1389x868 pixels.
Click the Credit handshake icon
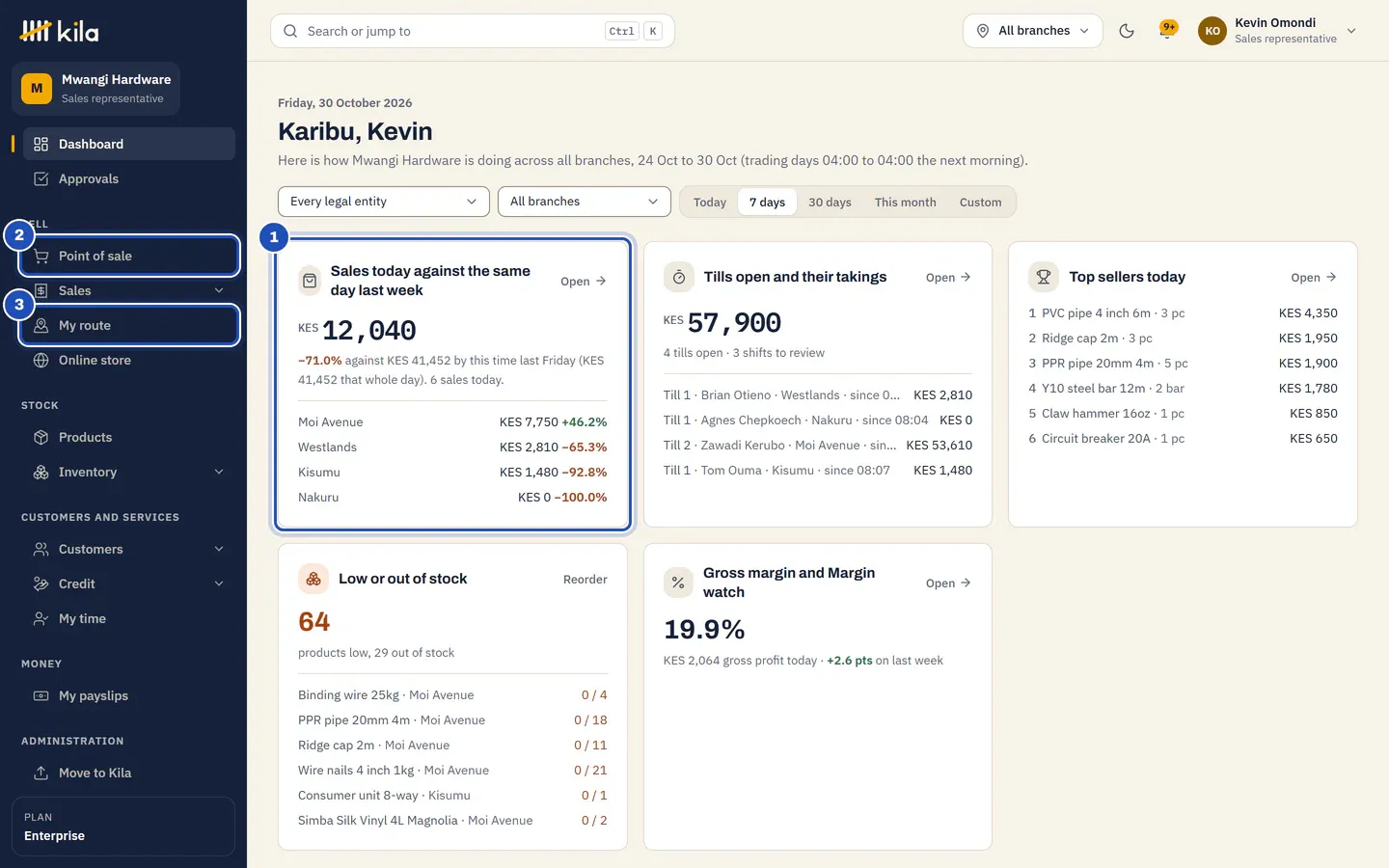coord(41,583)
